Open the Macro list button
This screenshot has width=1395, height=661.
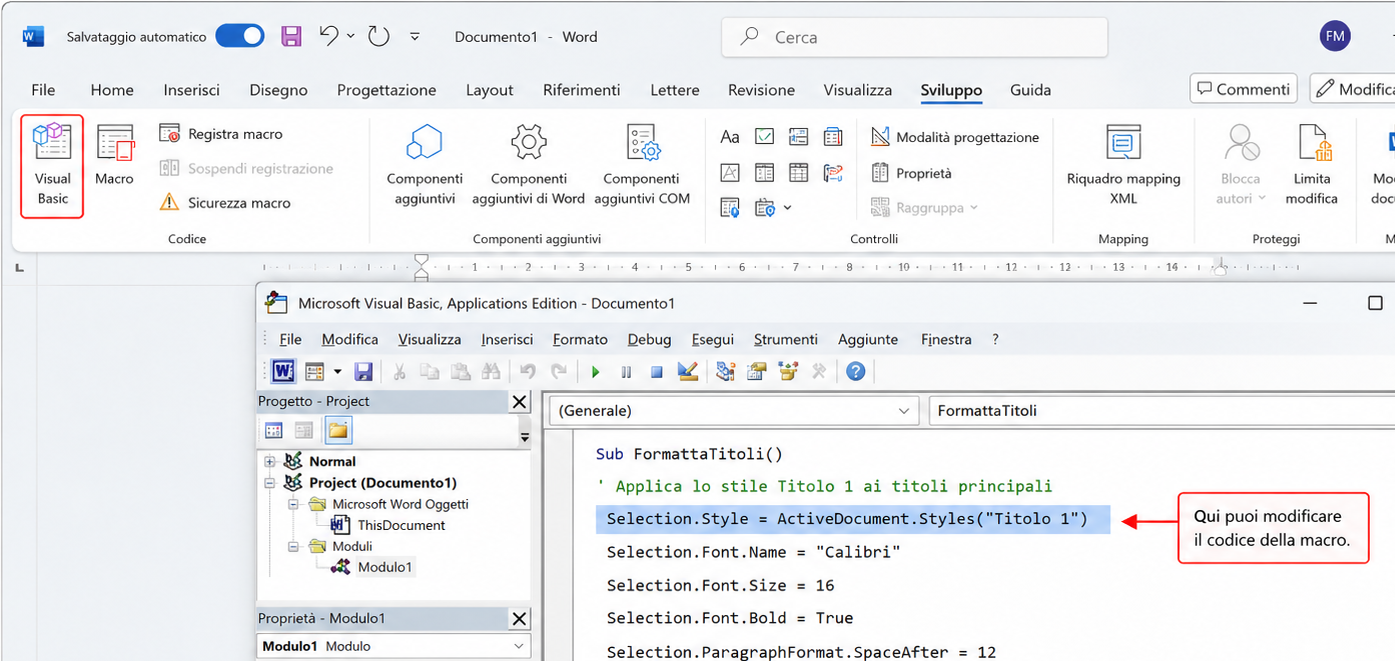pyautogui.click(x=114, y=157)
